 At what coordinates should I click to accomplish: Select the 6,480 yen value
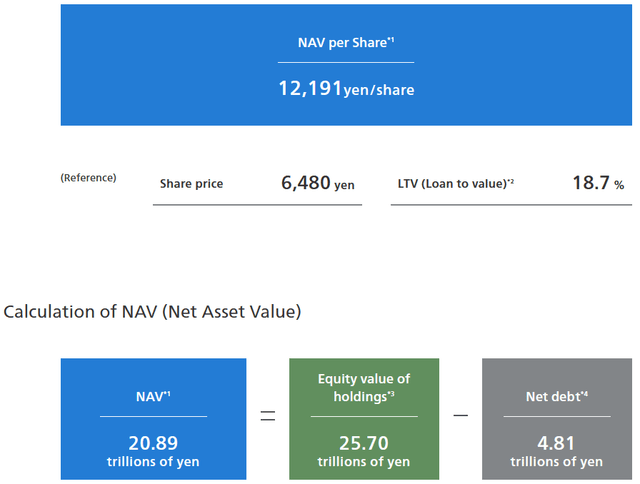[318, 183]
